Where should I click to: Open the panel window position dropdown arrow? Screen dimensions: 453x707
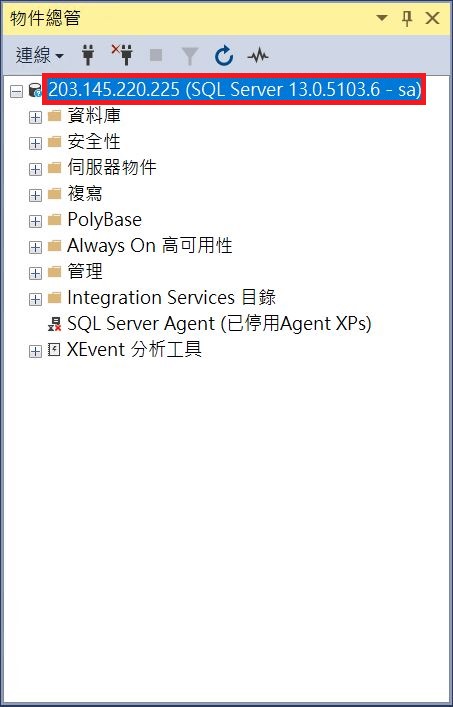[382, 18]
